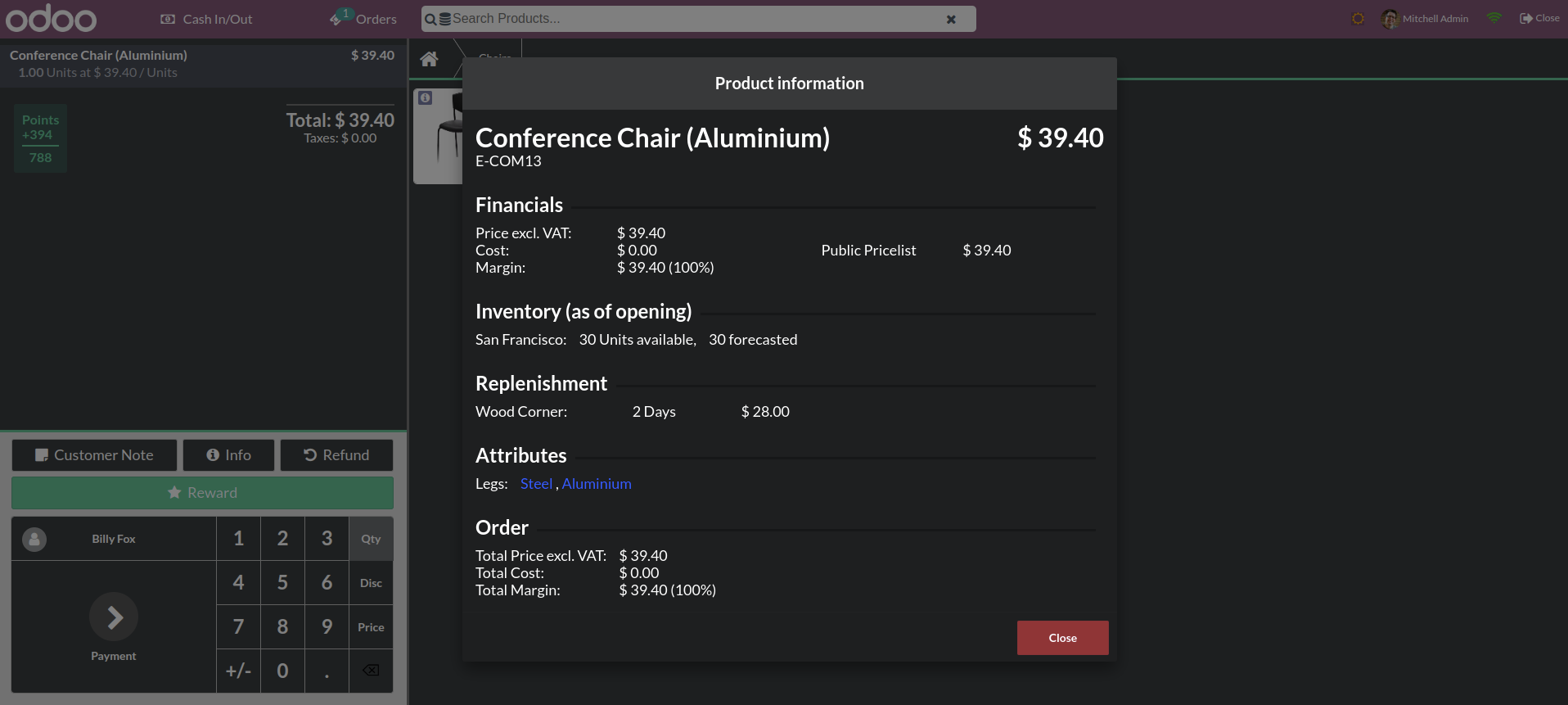
Task: Click the Steel attribute link
Action: click(x=536, y=484)
